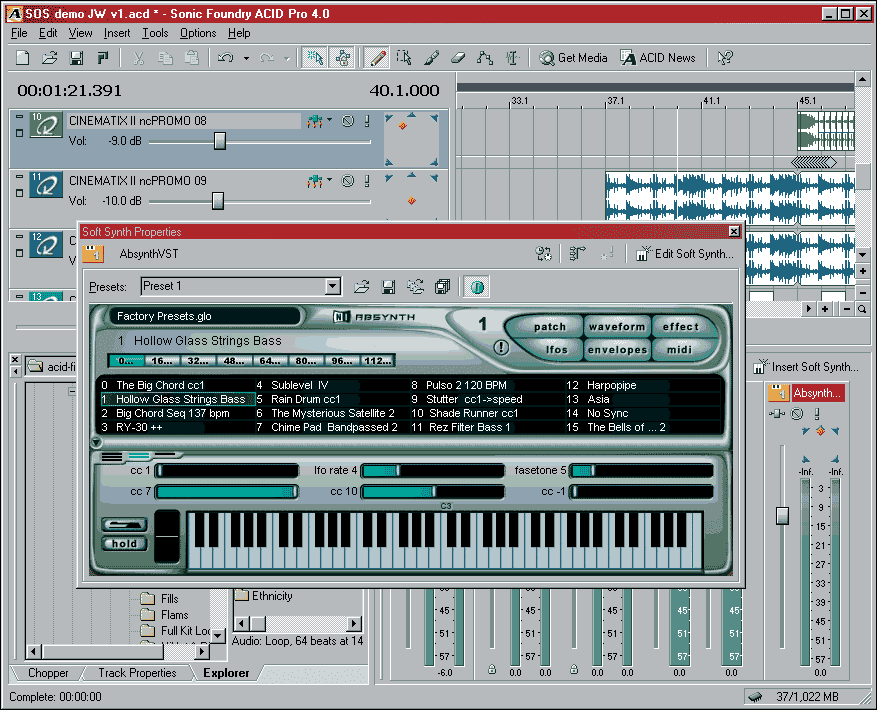Open the Absynth waveform page

(617, 326)
